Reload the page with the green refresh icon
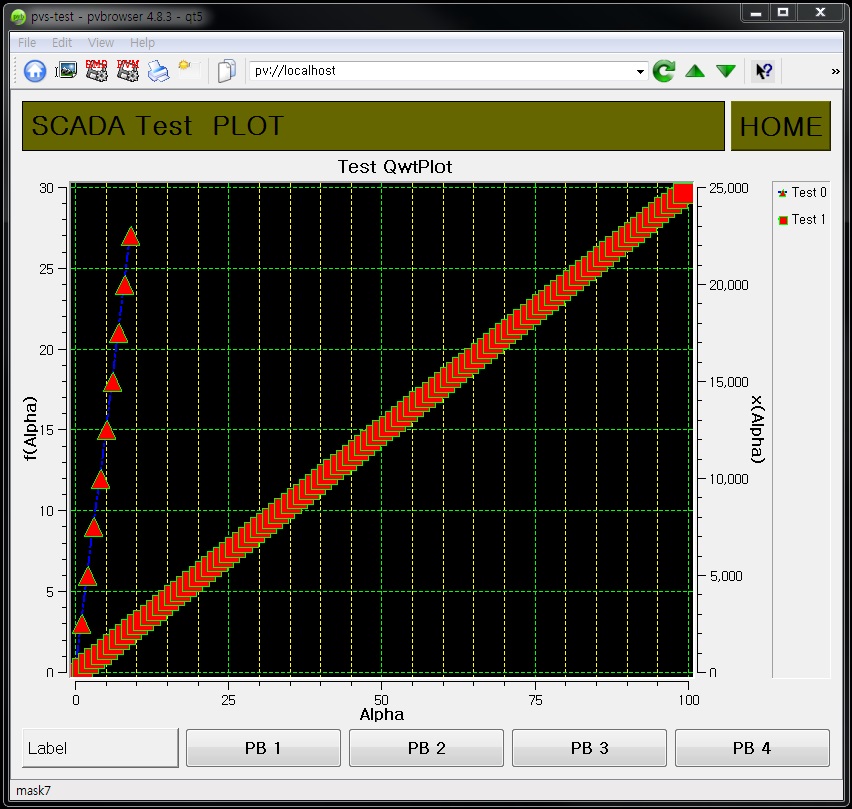Viewport: 852px width, 809px height. pyautogui.click(x=663, y=70)
